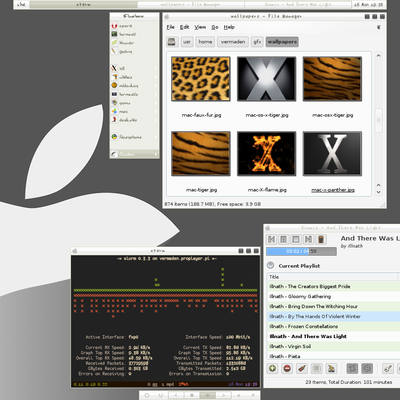The width and height of the screenshot is (400, 400).
Task: Click the round icon beside Current Playlist
Action: click(x=271, y=265)
